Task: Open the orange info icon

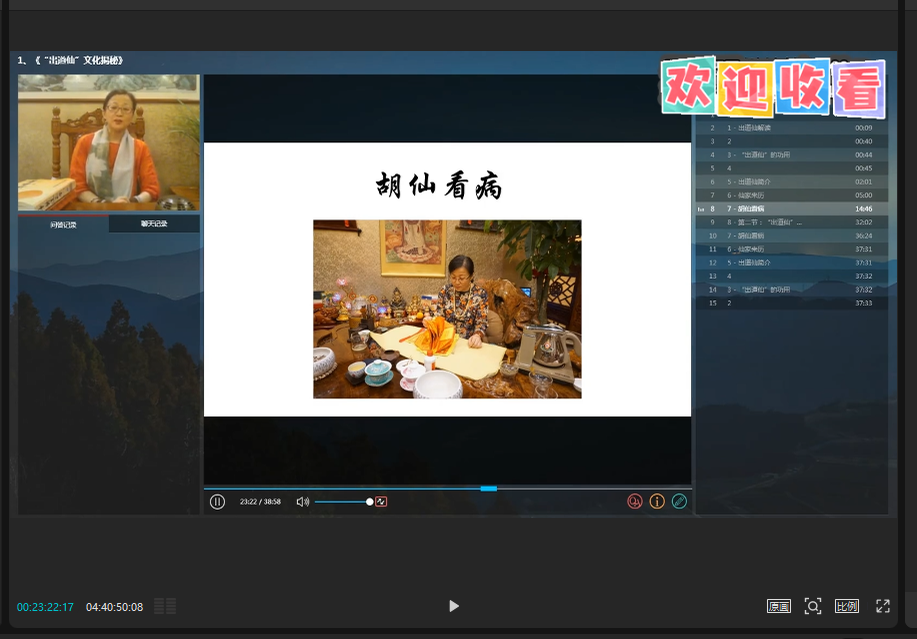Action: (x=657, y=502)
